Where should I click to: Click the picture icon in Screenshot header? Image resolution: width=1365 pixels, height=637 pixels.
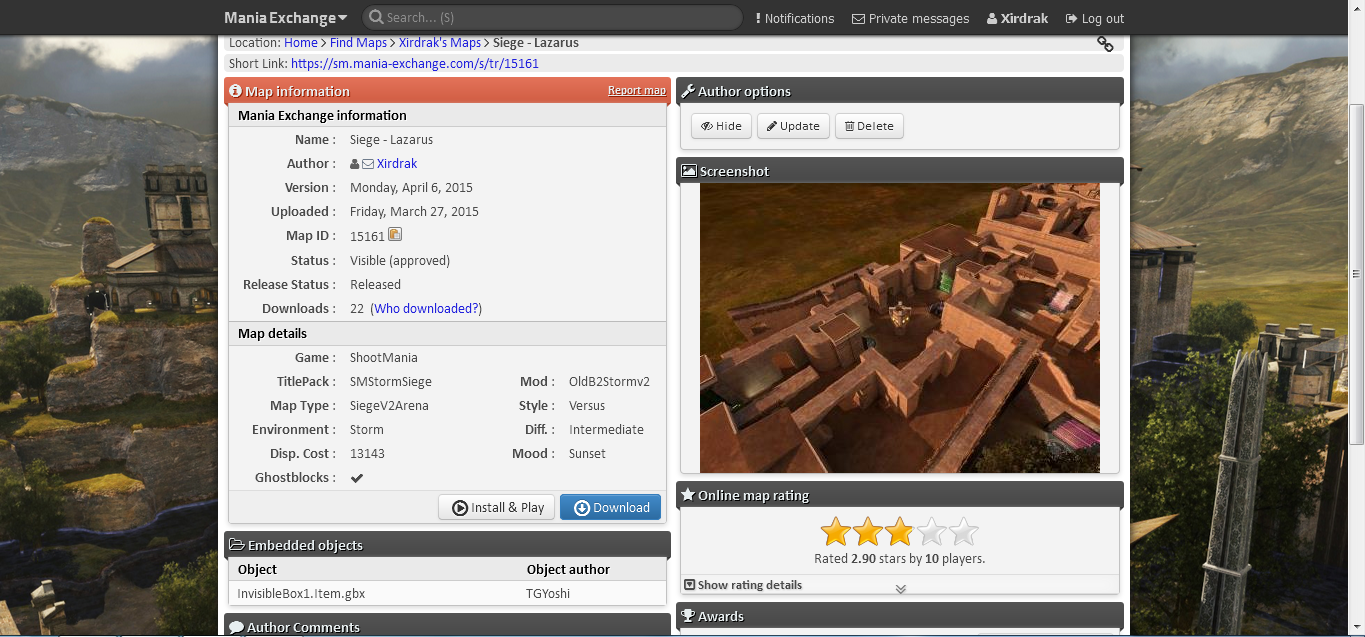pyautogui.click(x=688, y=171)
